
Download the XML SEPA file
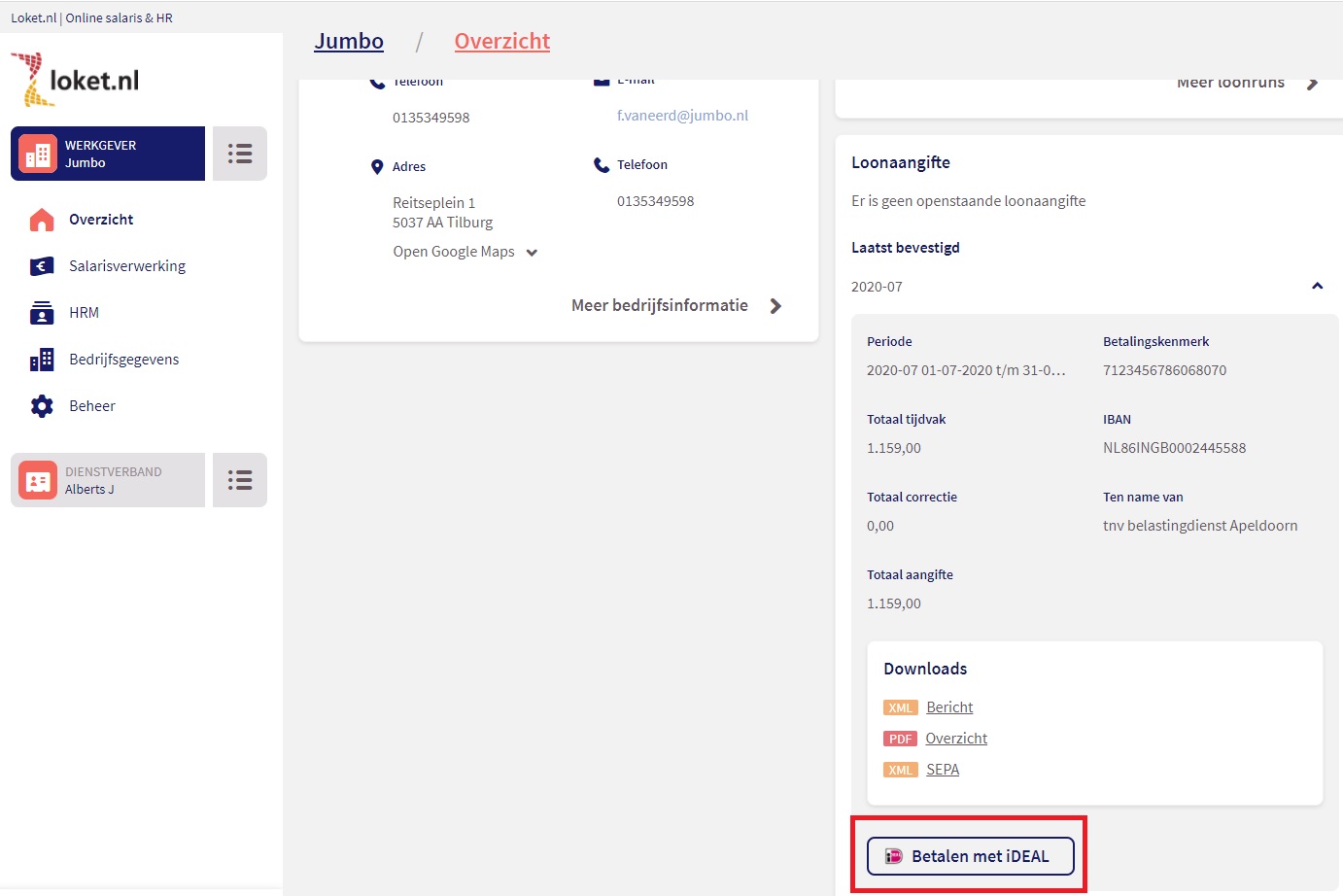click(942, 770)
